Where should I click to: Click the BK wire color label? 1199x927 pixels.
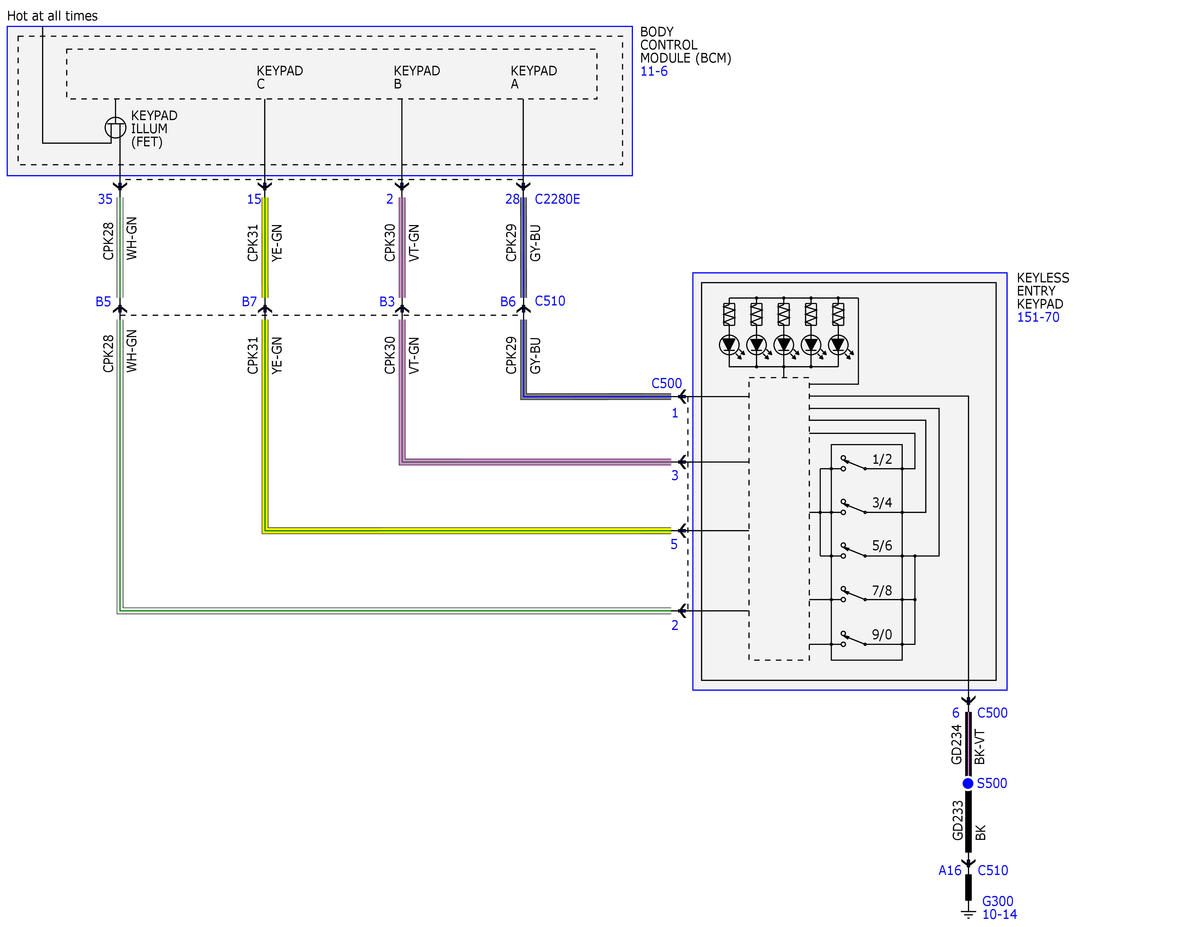pos(981,833)
